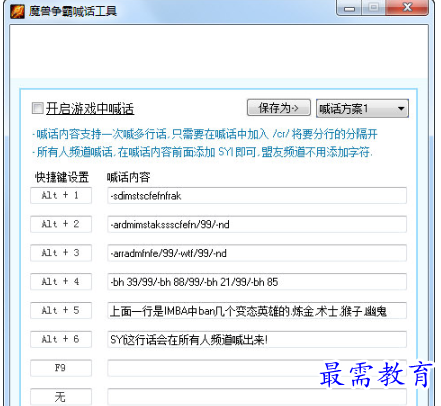Click the 保存为-> button

point(279,108)
